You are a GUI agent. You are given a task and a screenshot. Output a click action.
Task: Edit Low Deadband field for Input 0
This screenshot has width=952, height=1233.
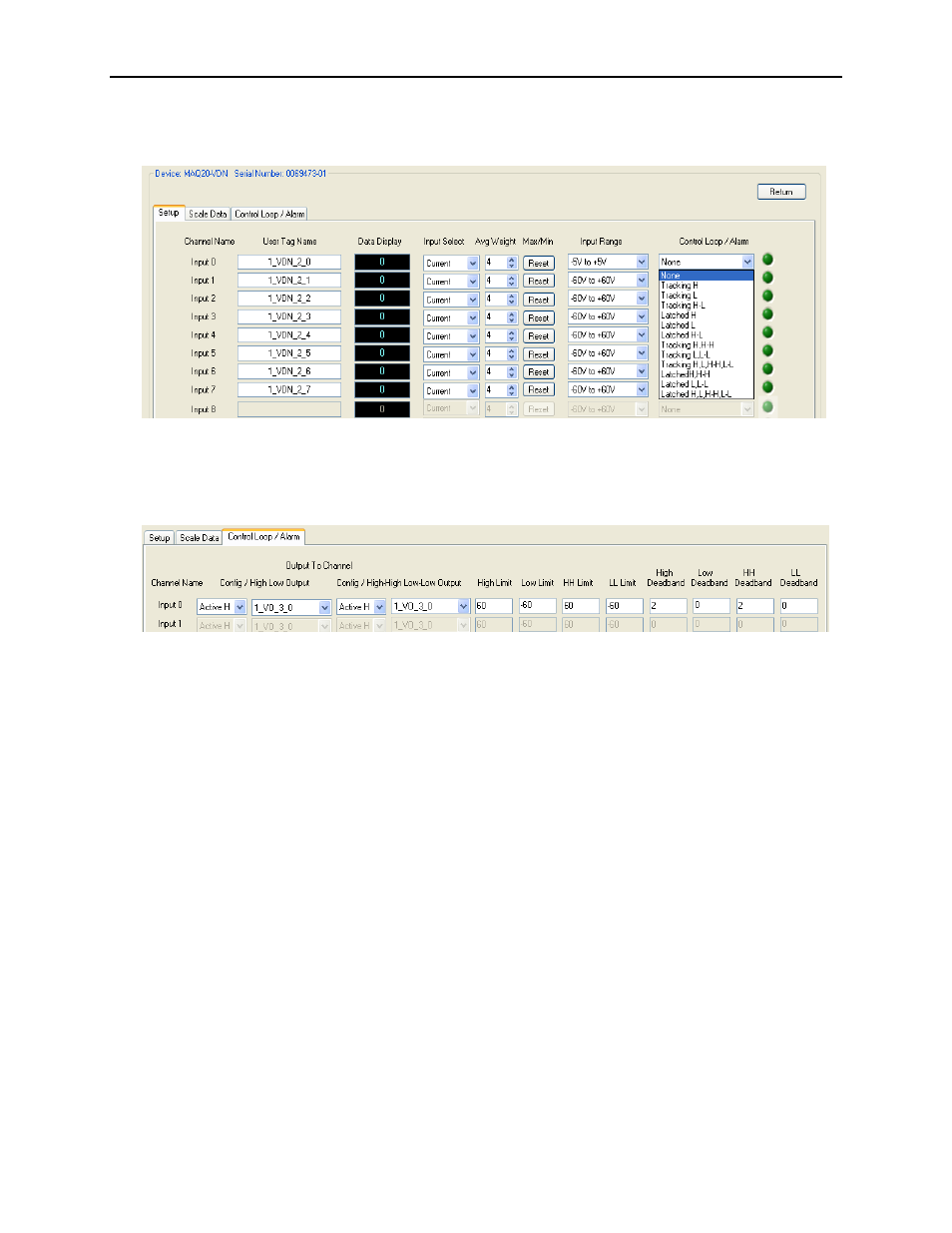point(712,606)
